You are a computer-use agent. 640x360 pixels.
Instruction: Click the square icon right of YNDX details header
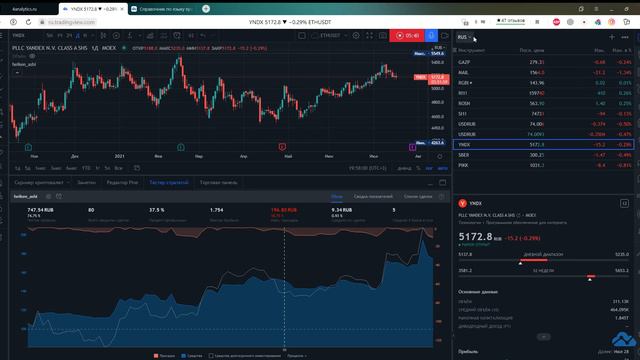tap(624, 203)
